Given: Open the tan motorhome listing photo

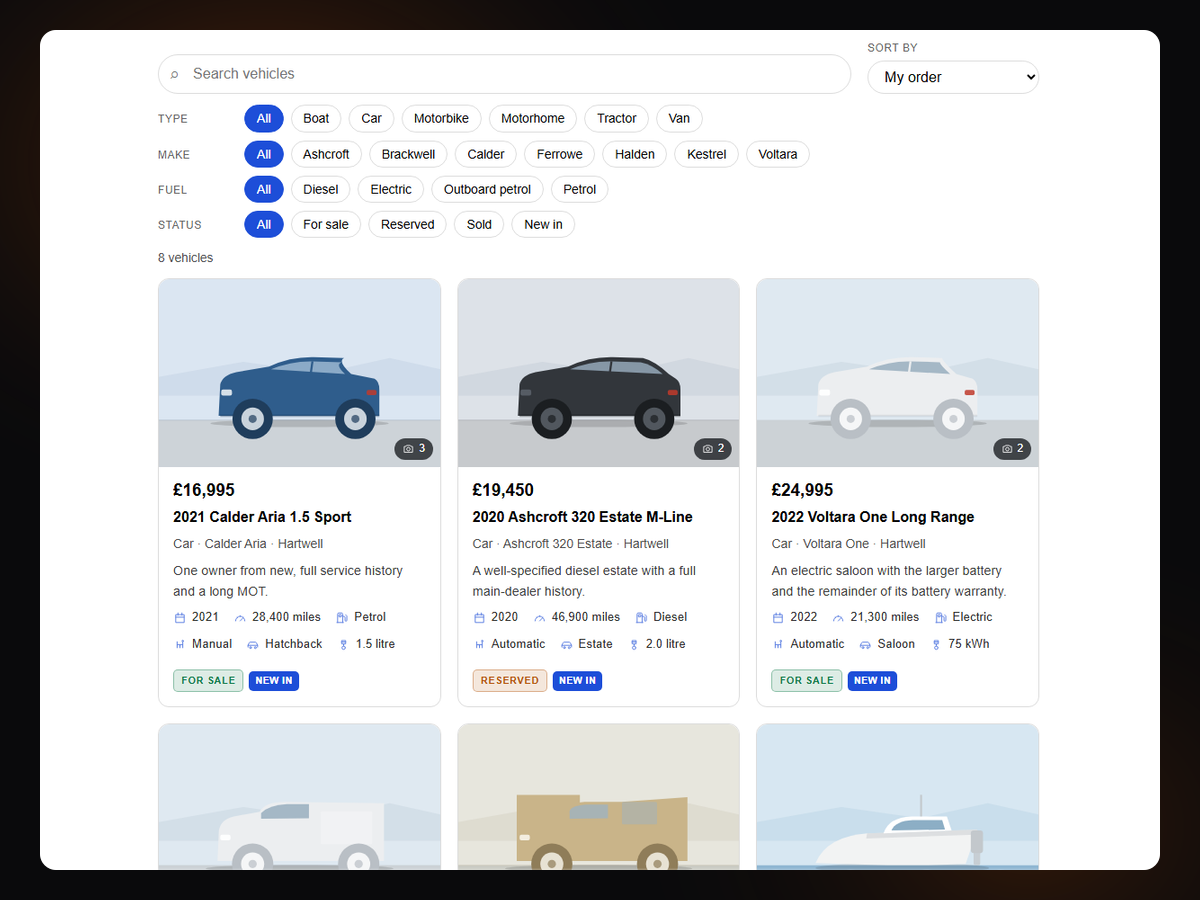Looking at the screenshot, I should [598, 797].
